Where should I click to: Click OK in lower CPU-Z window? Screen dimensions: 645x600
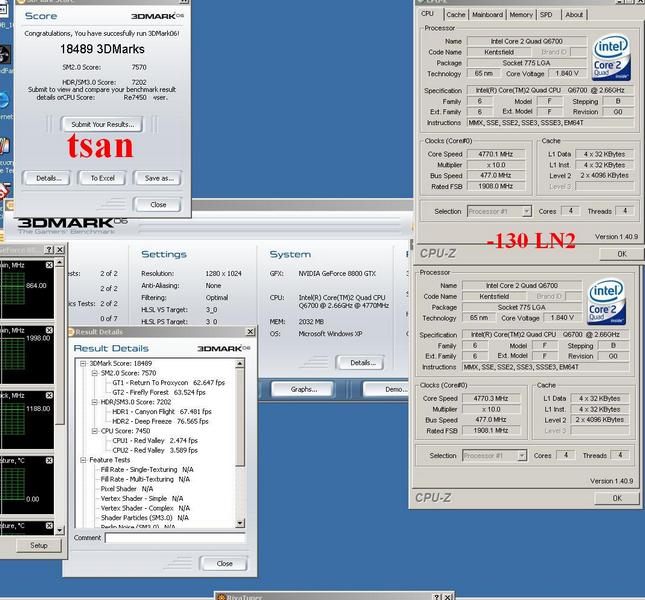pyautogui.click(x=617, y=498)
